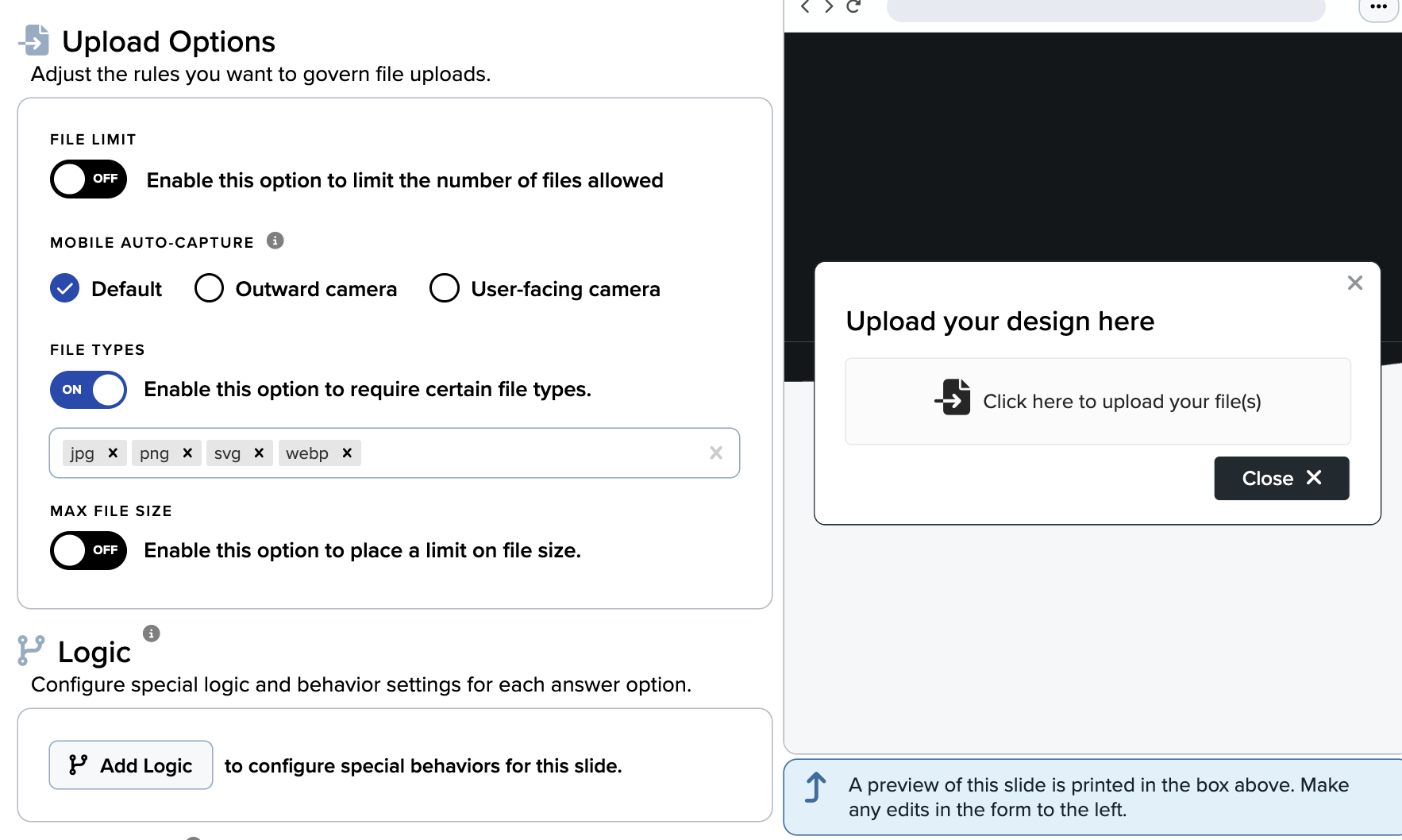Click the Mobile Auto-Capture info icon
The image size is (1402, 840).
pos(275,241)
